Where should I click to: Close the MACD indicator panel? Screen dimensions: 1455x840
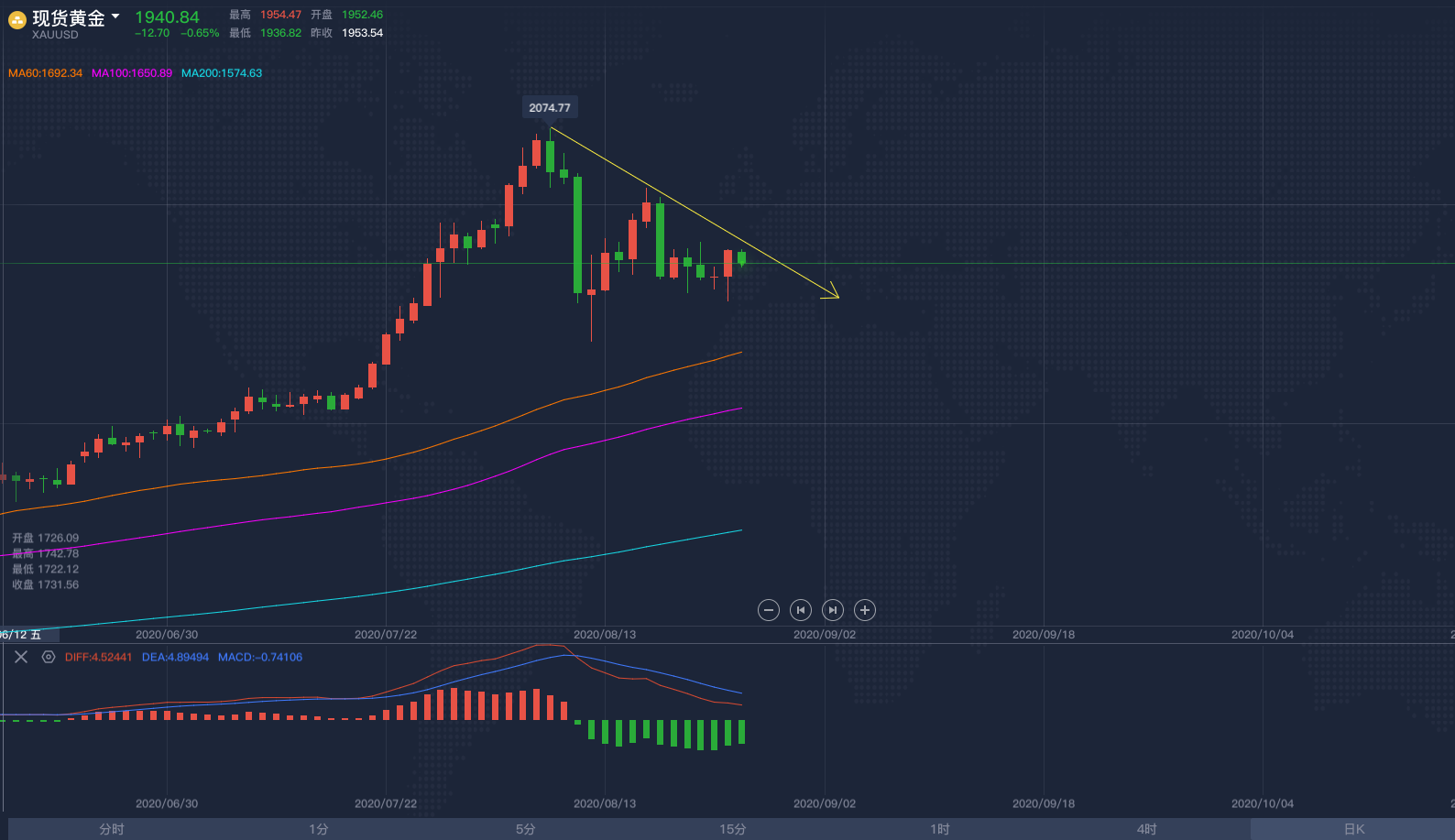(x=21, y=657)
